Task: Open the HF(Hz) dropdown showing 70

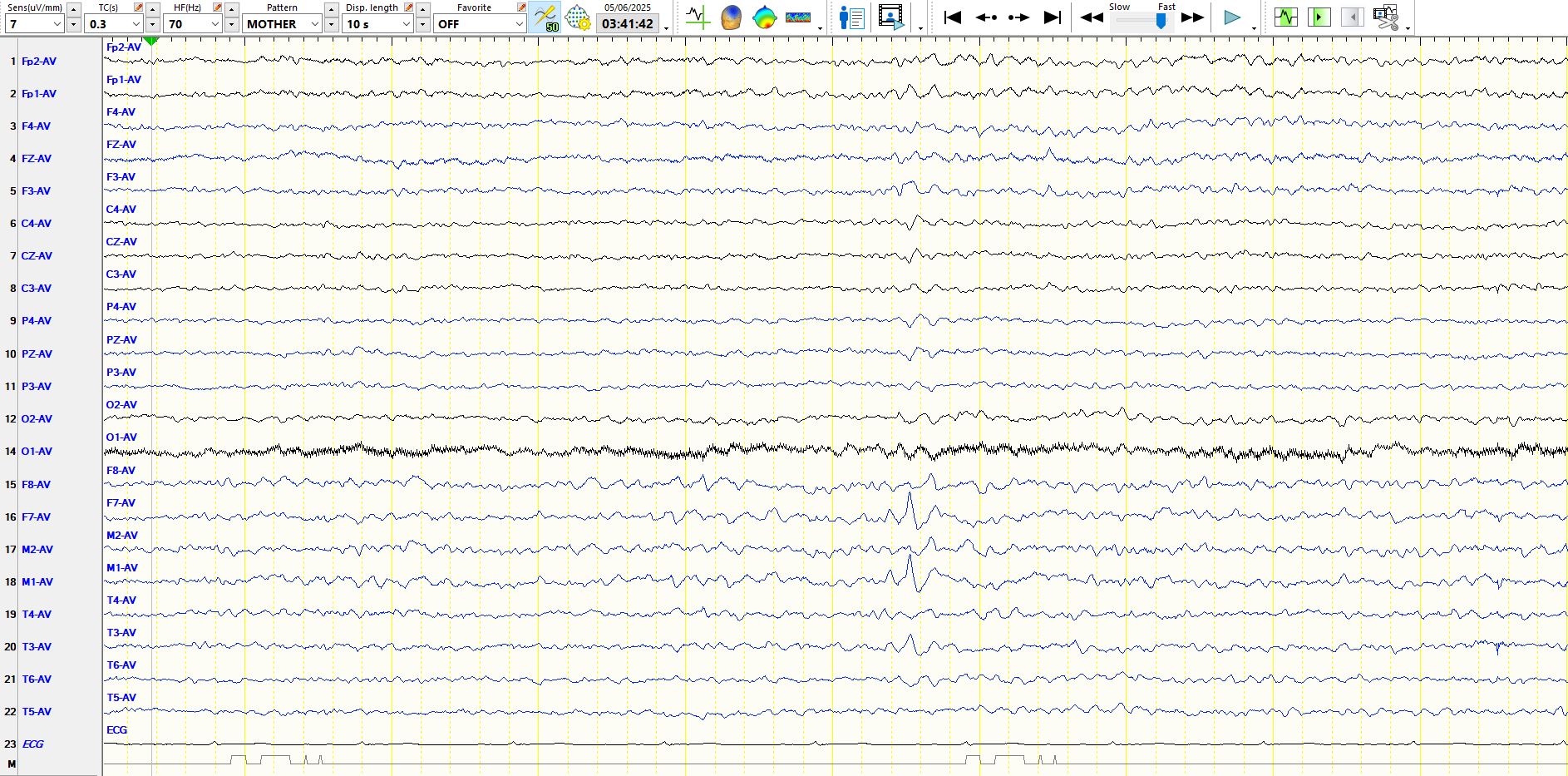Action: [193, 24]
